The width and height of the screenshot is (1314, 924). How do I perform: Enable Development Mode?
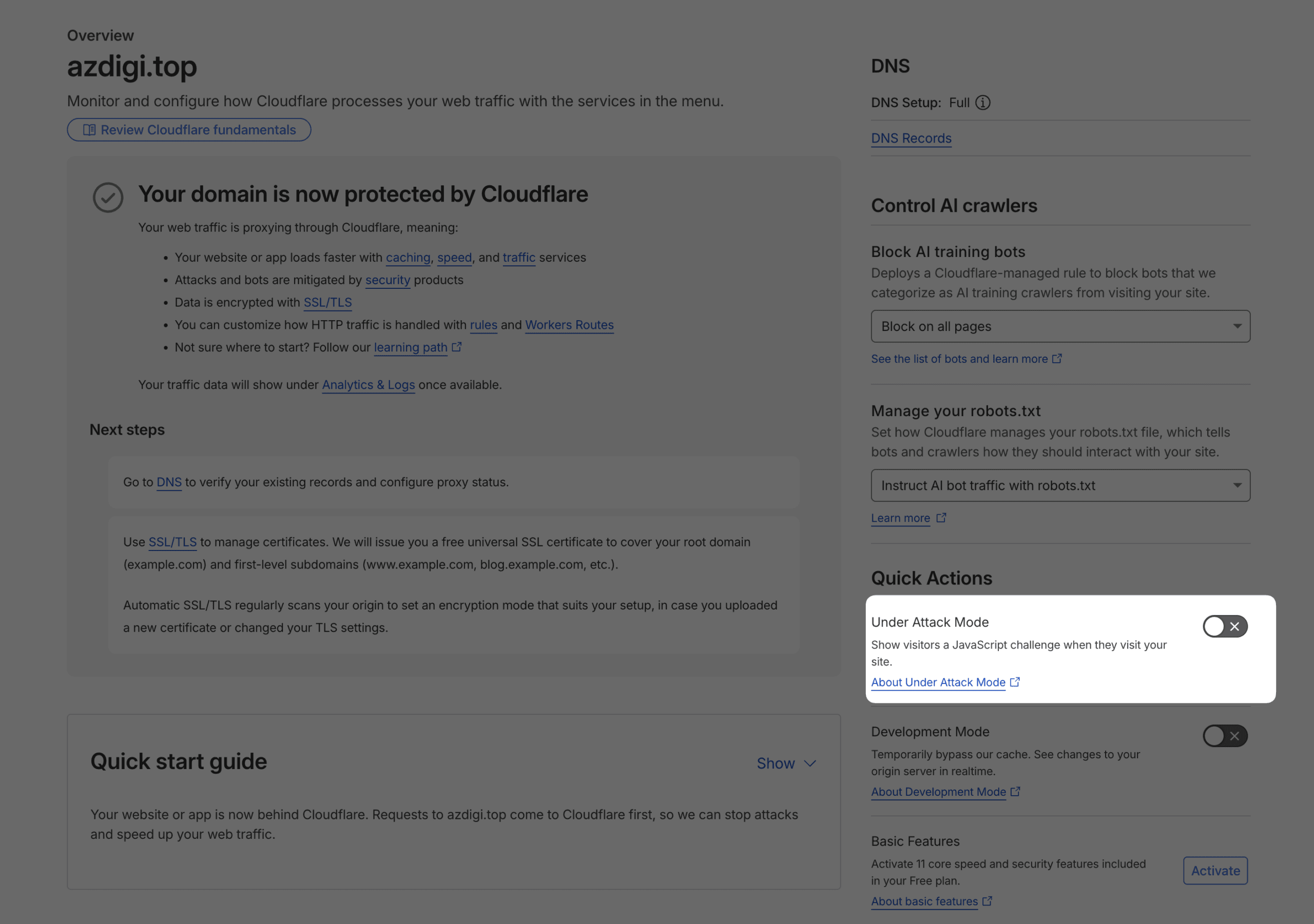point(1225,736)
